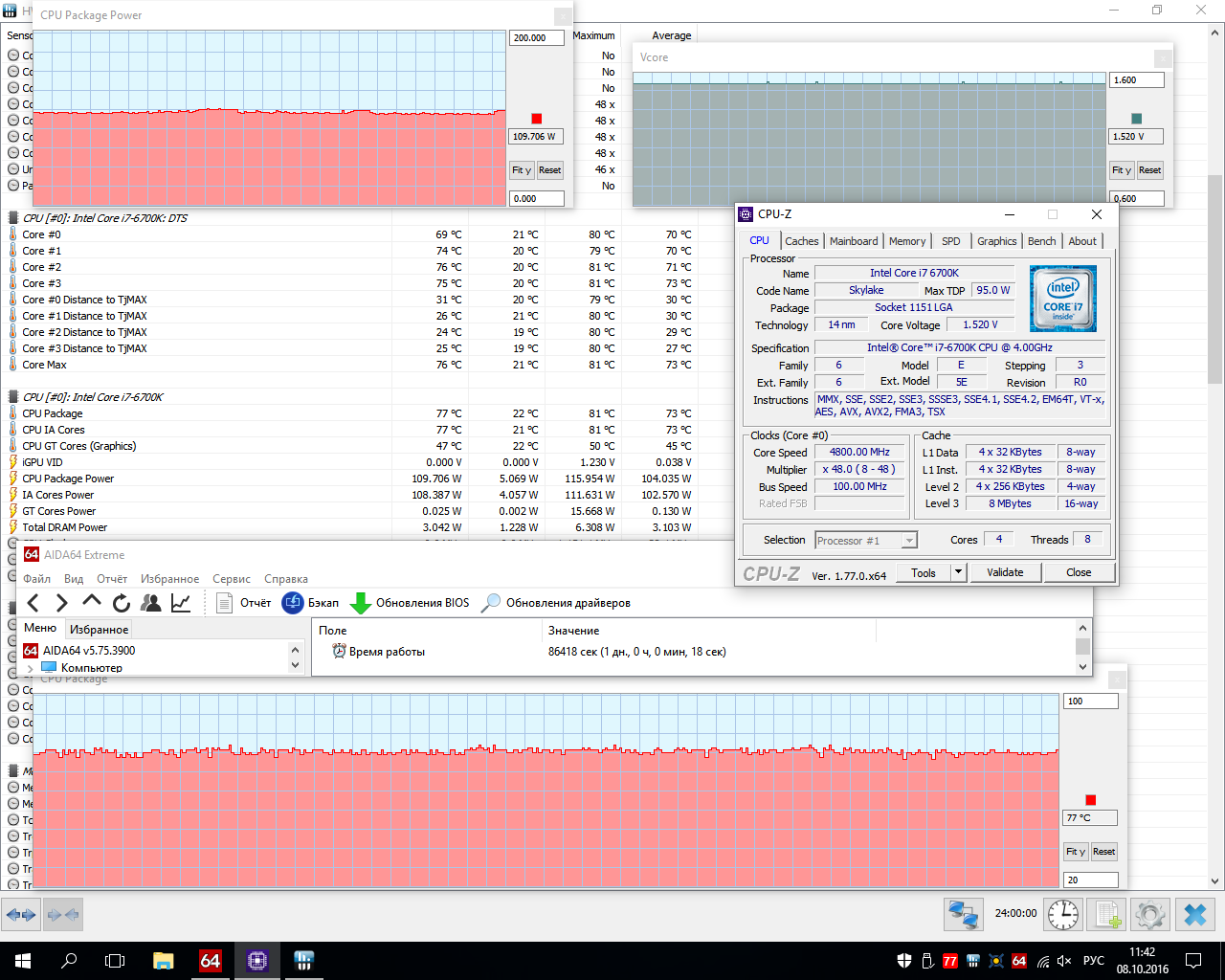The width and height of the screenshot is (1225, 980).
Task: Refresh the AIDA64 page
Action: coord(122,603)
